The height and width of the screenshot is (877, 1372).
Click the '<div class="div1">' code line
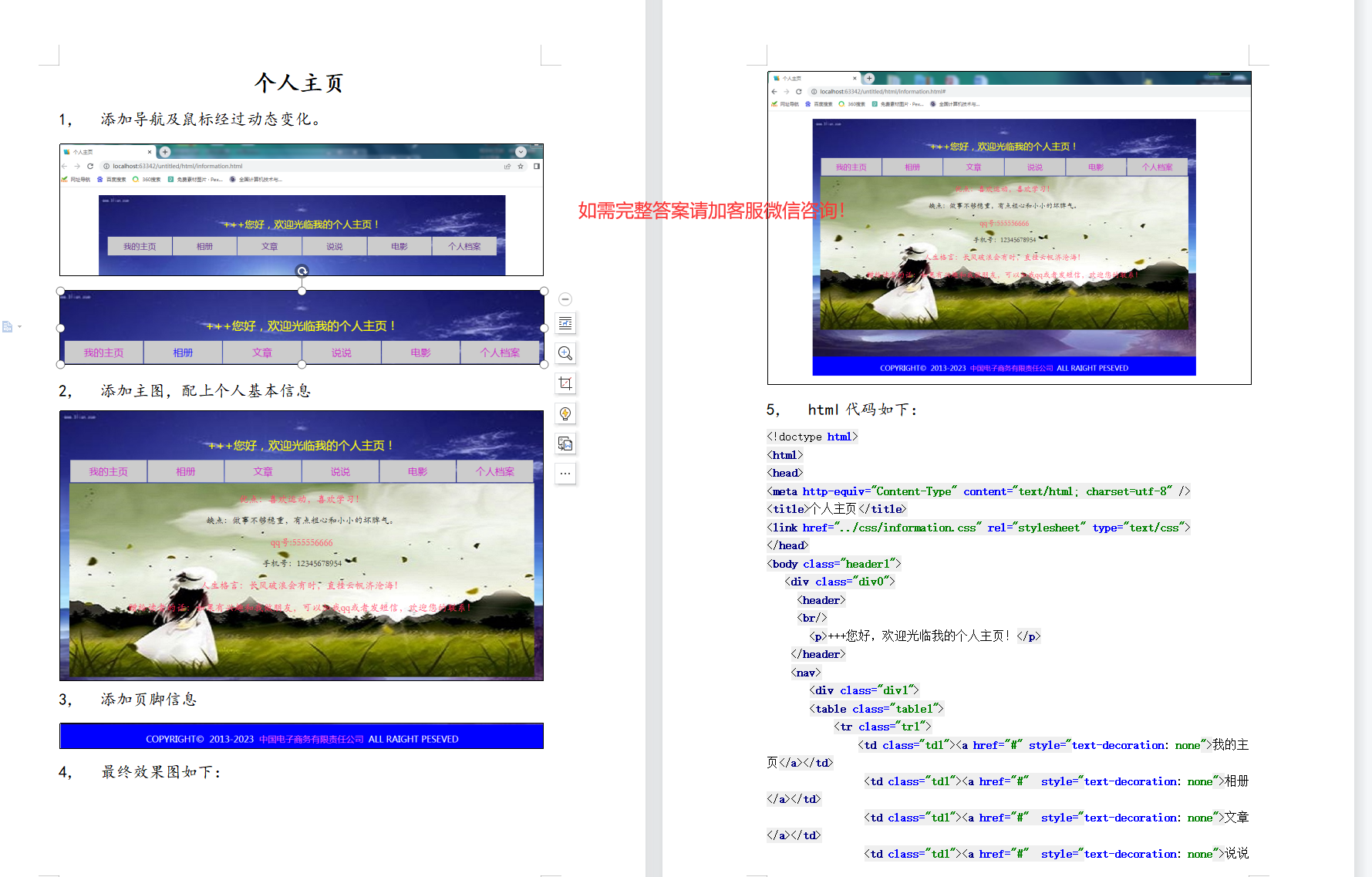(x=864, y=690)
